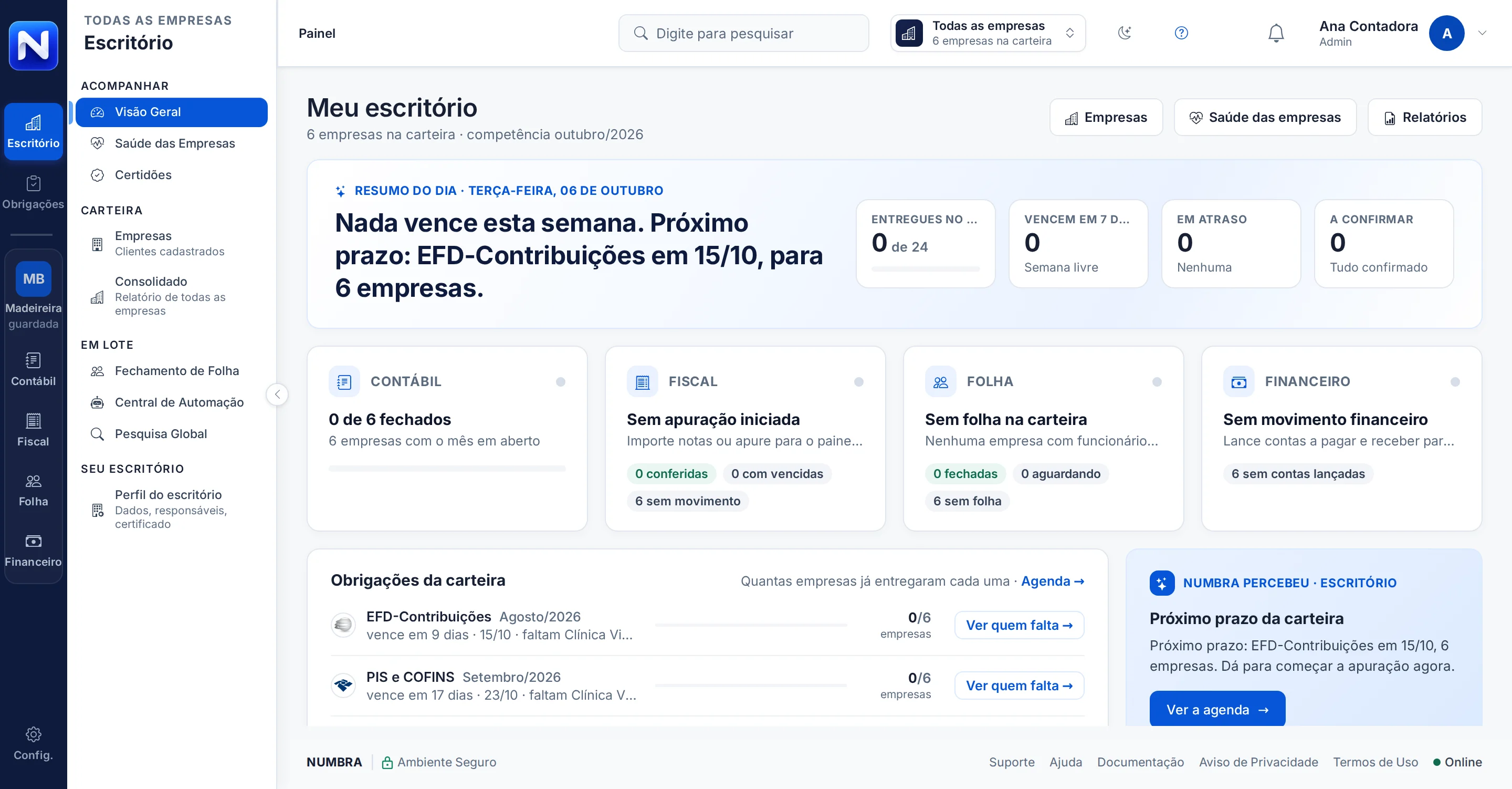Open the Suporte footer link
The height and width of the screenshot is (789, 1512).
(x=1011, y=762)
